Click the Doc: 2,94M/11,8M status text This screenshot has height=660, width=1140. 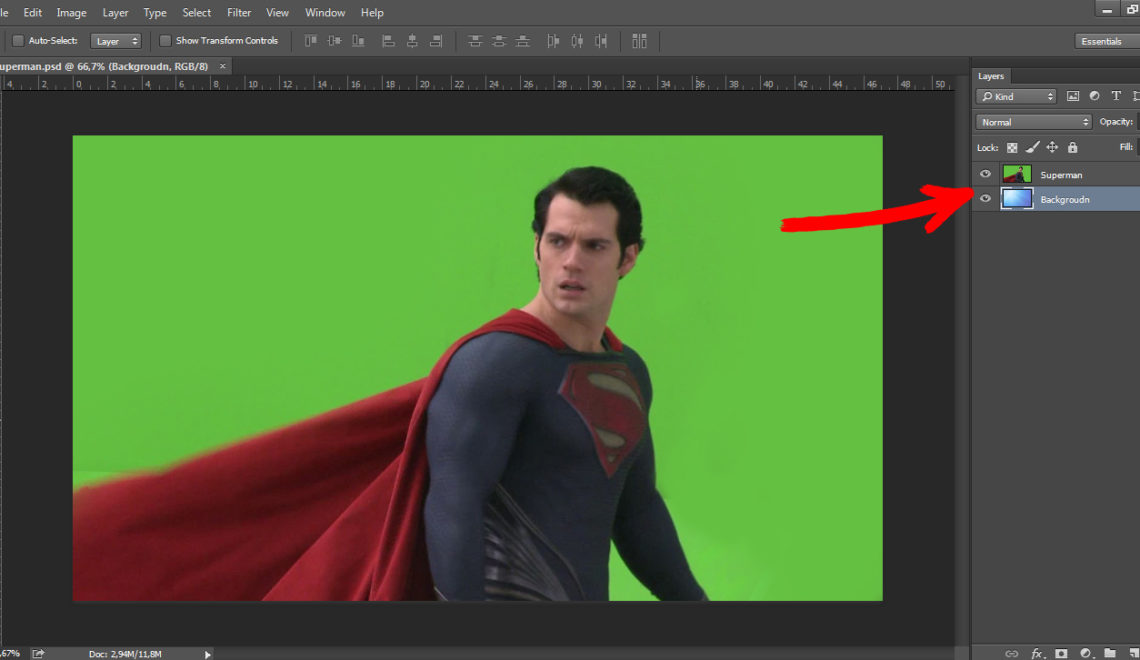tap(125, 654)
